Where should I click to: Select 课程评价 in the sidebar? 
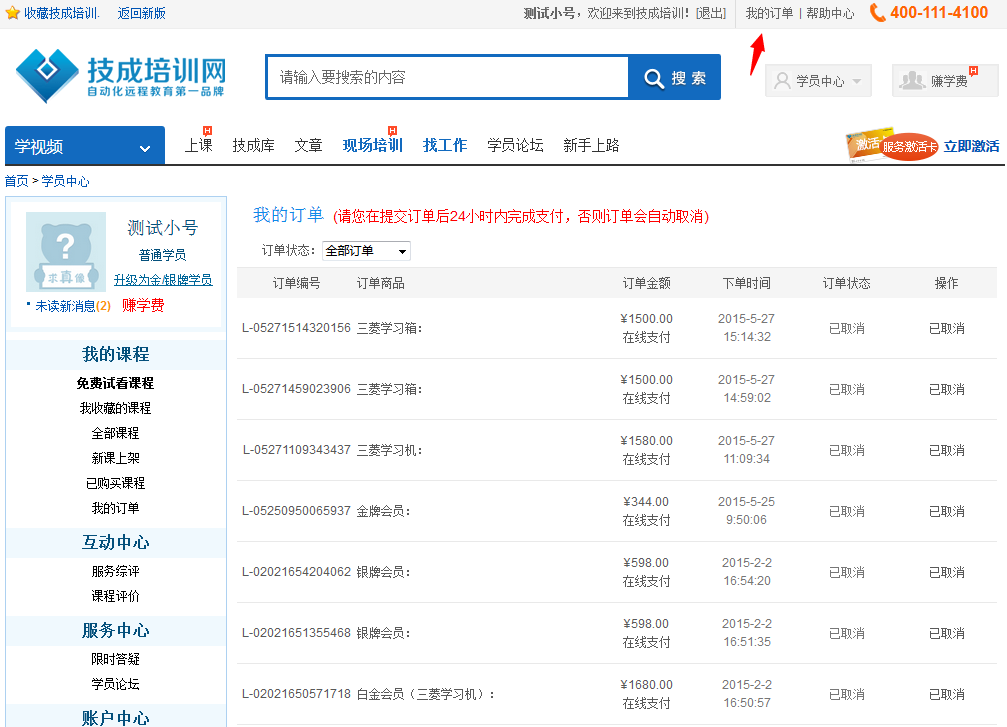tap(116, 597)
